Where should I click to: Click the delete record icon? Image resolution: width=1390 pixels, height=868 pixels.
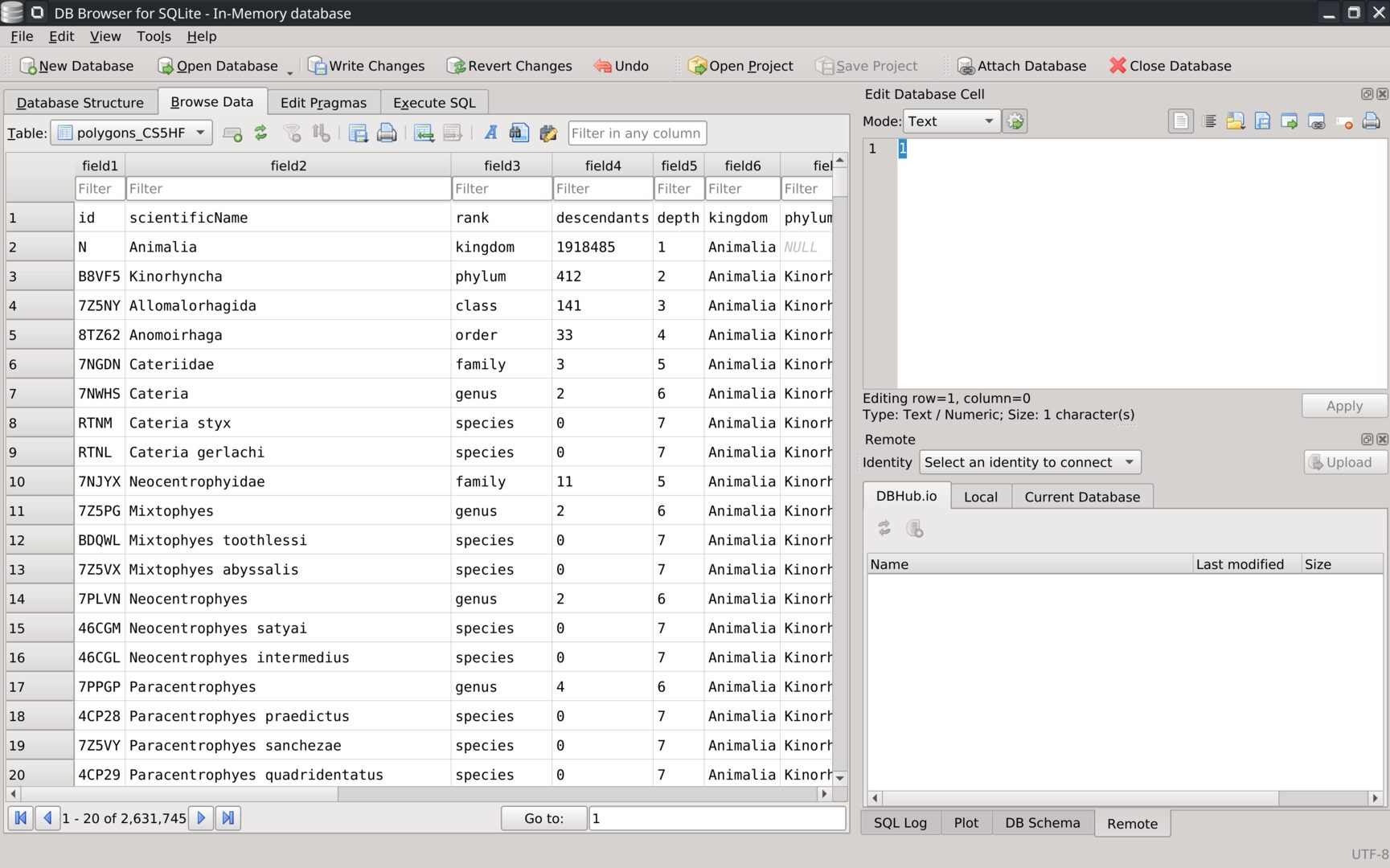(453, 133)
